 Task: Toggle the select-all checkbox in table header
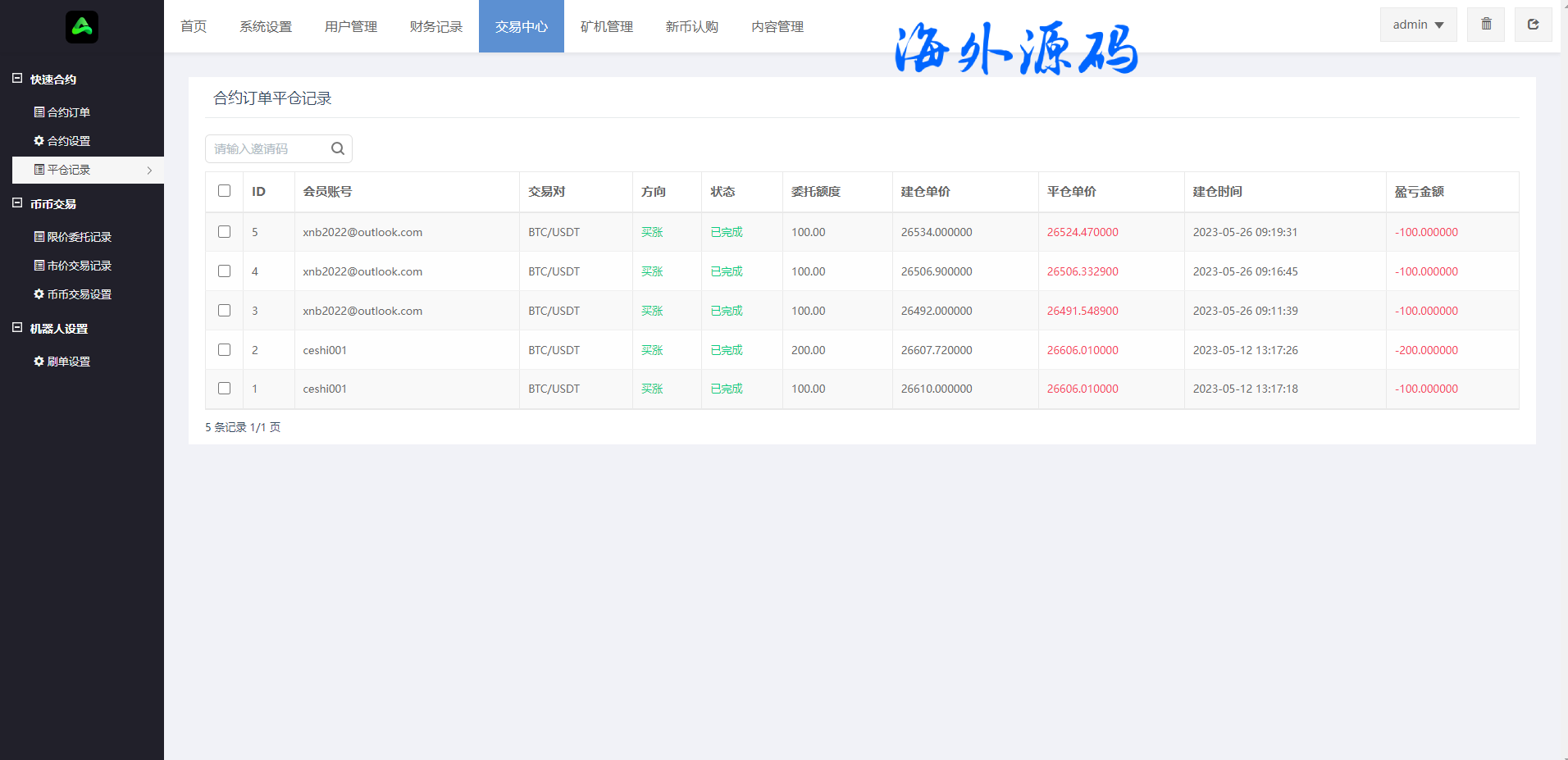(x=224, y=191)
